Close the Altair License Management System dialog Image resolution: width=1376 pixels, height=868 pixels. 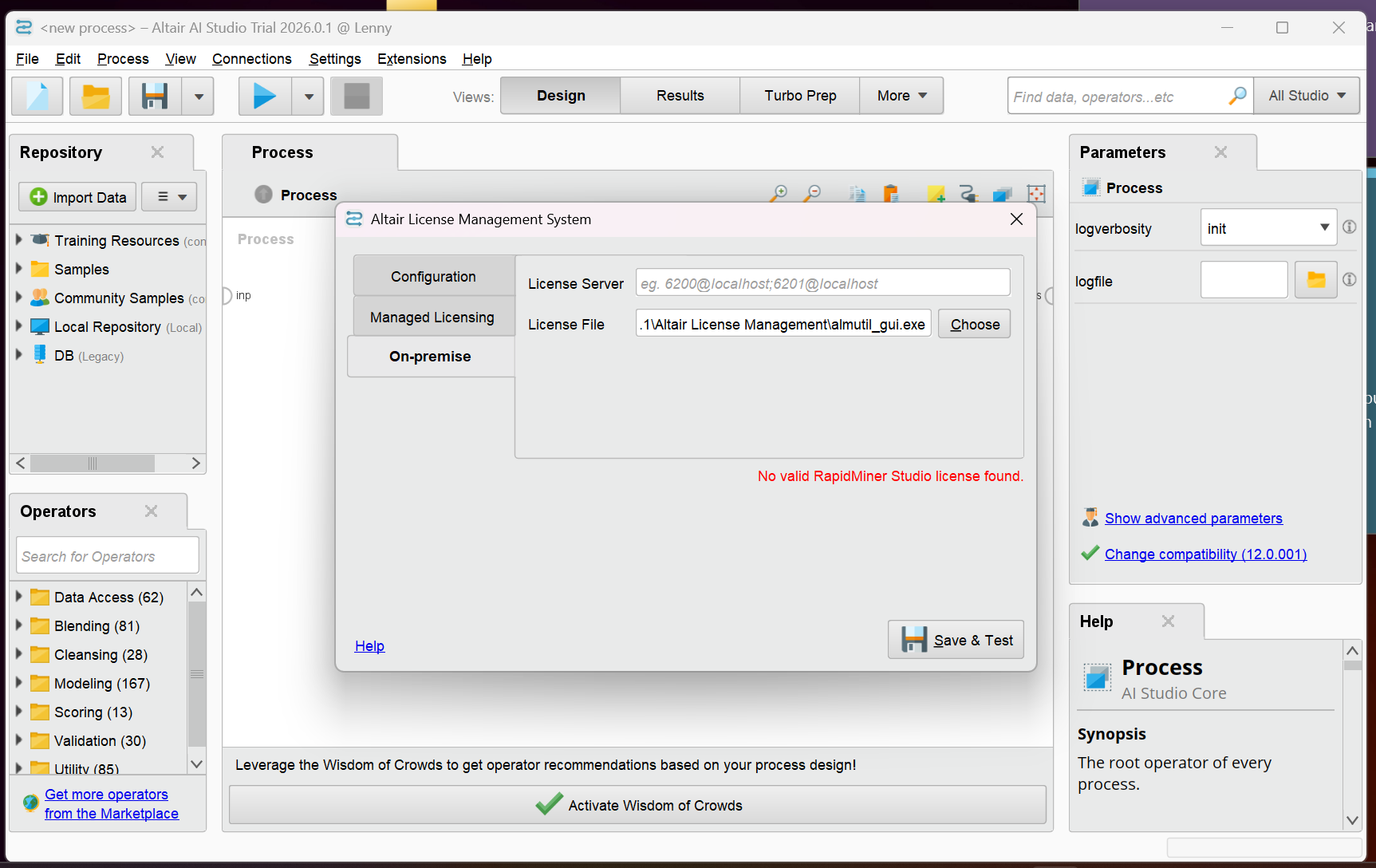coord(1016,219)
